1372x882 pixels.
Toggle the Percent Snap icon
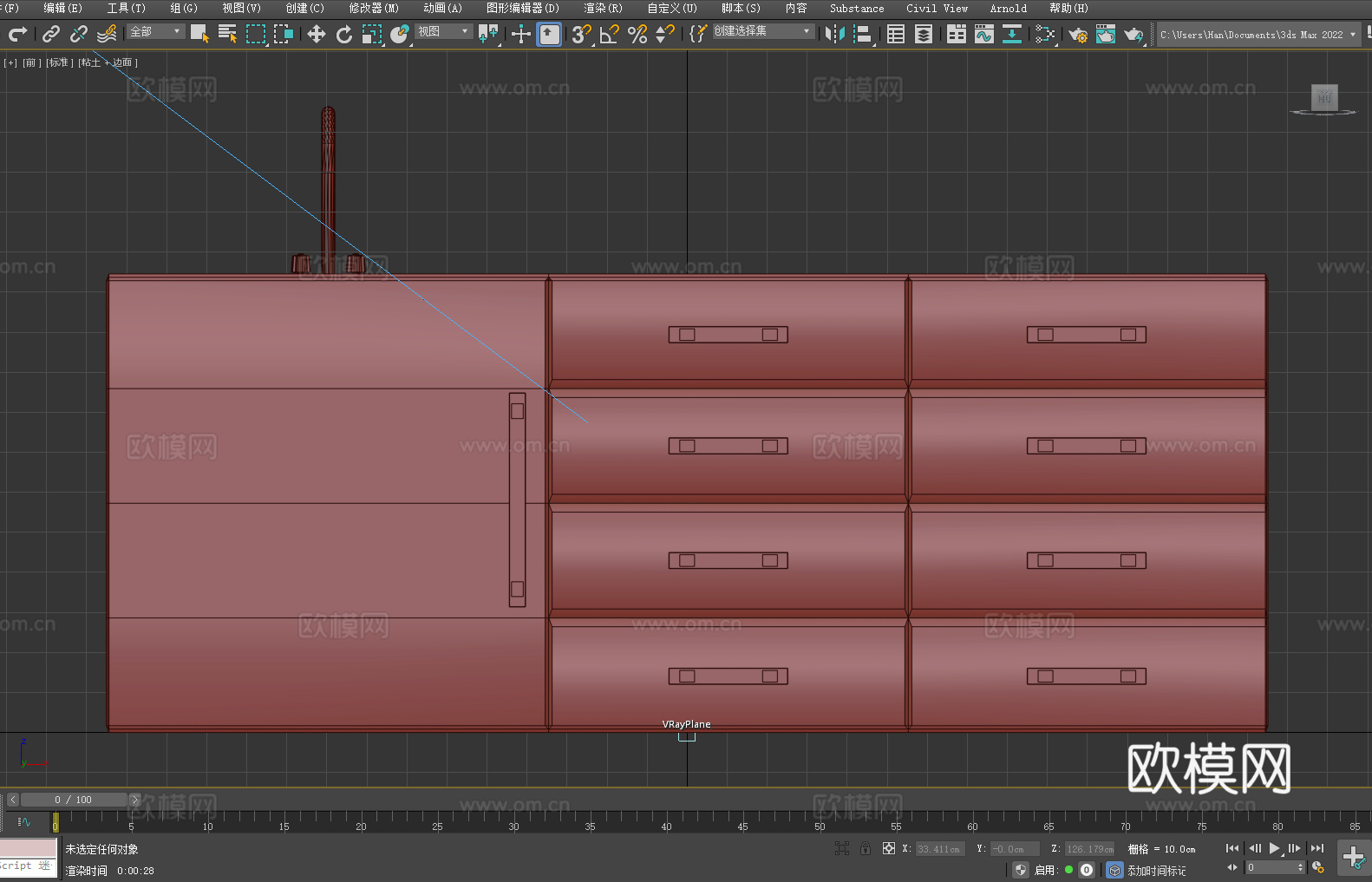(x=637, y=34)
